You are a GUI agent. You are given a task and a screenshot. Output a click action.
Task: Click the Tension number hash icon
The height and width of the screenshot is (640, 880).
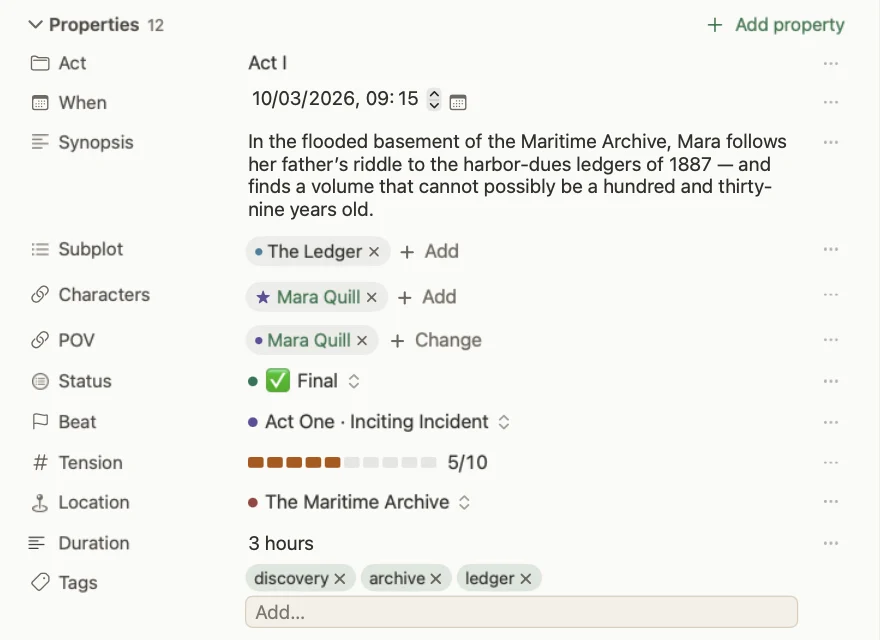point(40,463)
